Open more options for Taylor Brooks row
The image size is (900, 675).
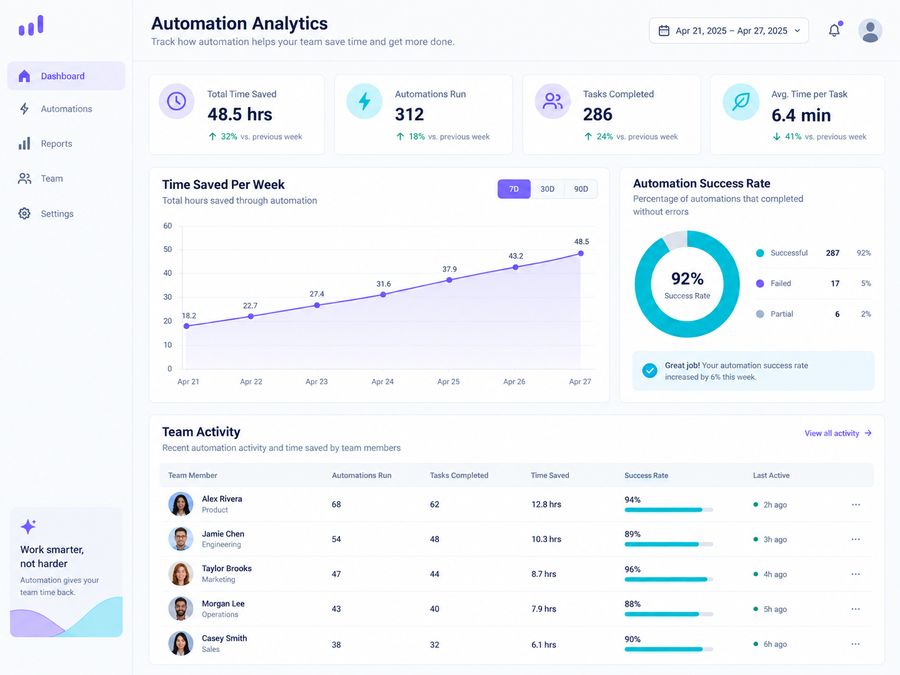(x=856, y=574)
